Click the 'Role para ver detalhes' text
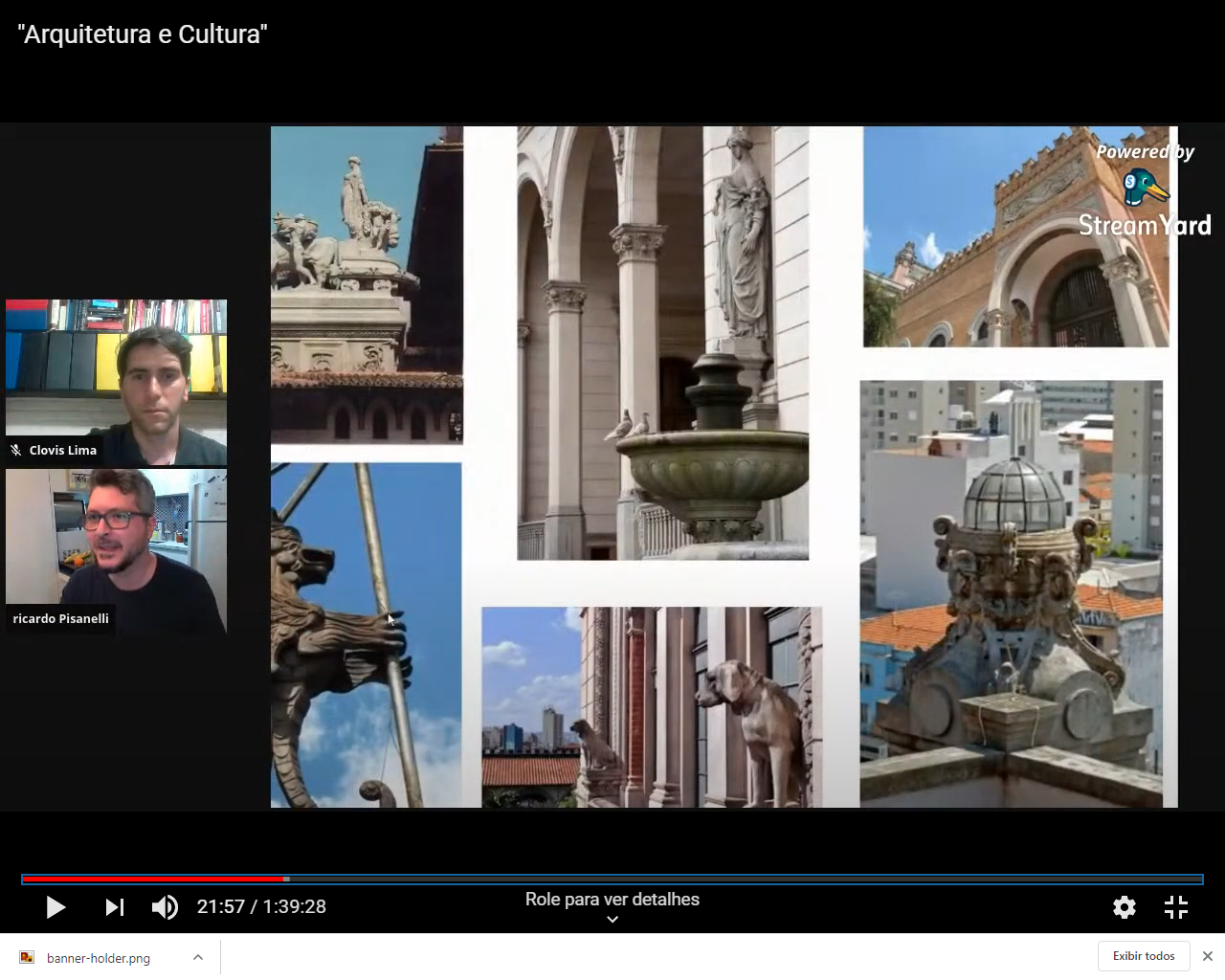 612,900
